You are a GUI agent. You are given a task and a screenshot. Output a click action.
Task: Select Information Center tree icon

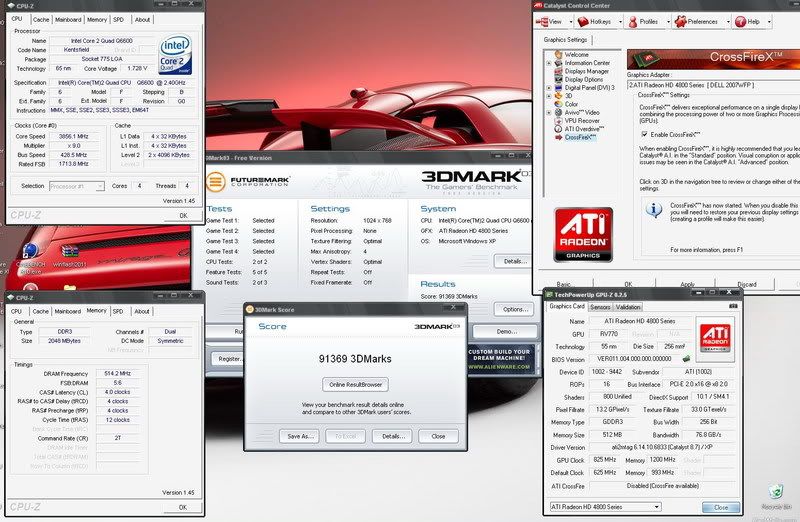(558, 63)
